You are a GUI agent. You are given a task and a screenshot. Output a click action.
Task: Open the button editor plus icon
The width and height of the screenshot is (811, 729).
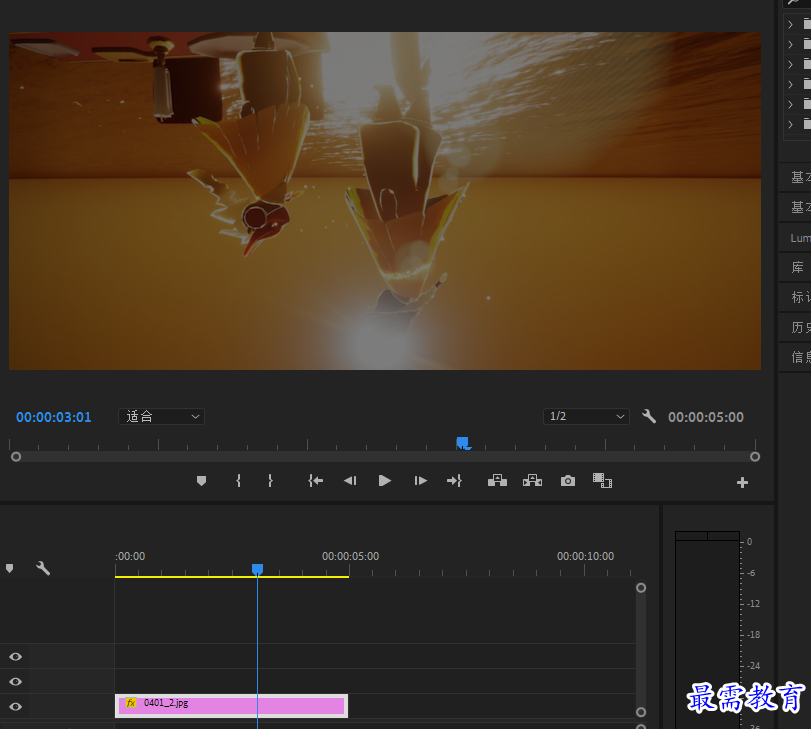coord(742,483)
